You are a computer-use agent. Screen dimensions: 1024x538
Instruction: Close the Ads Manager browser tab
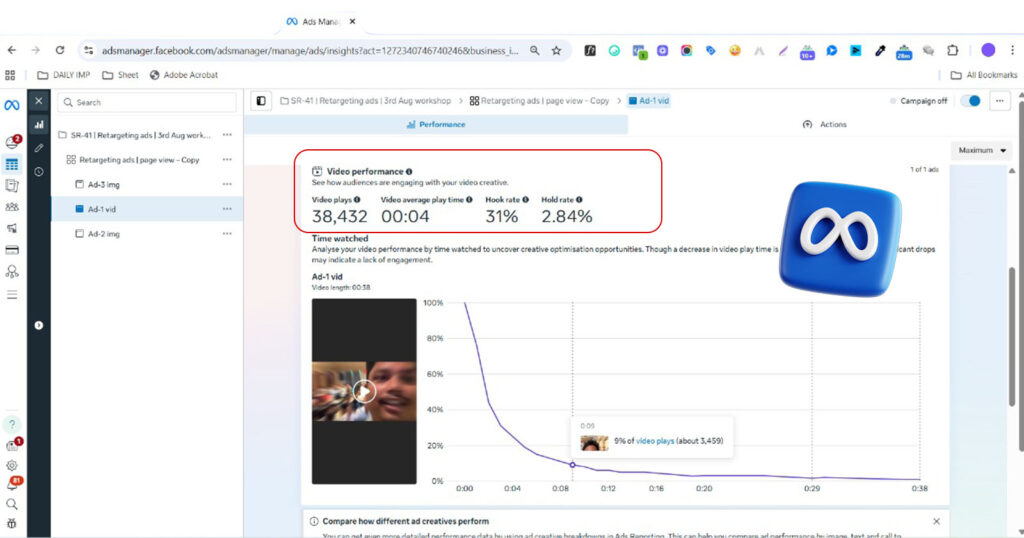(x=353, y=22)
